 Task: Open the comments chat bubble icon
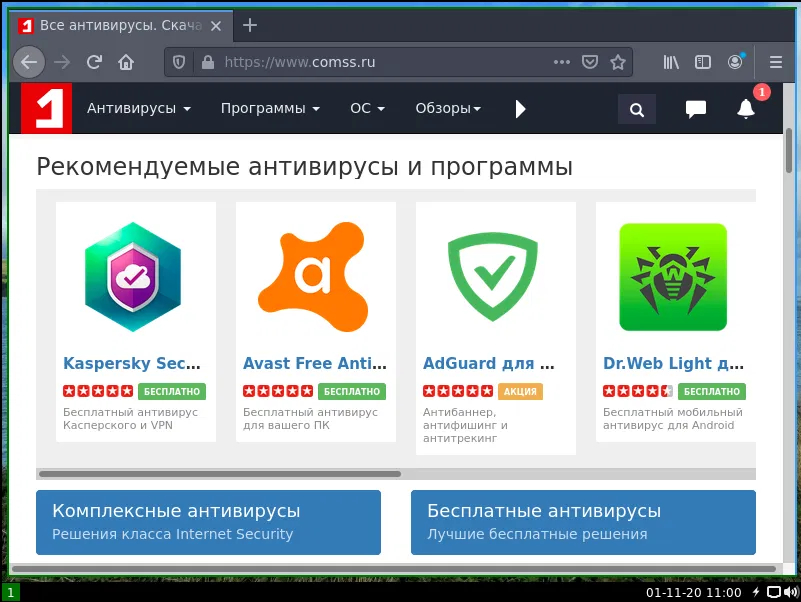click(695, 109)
